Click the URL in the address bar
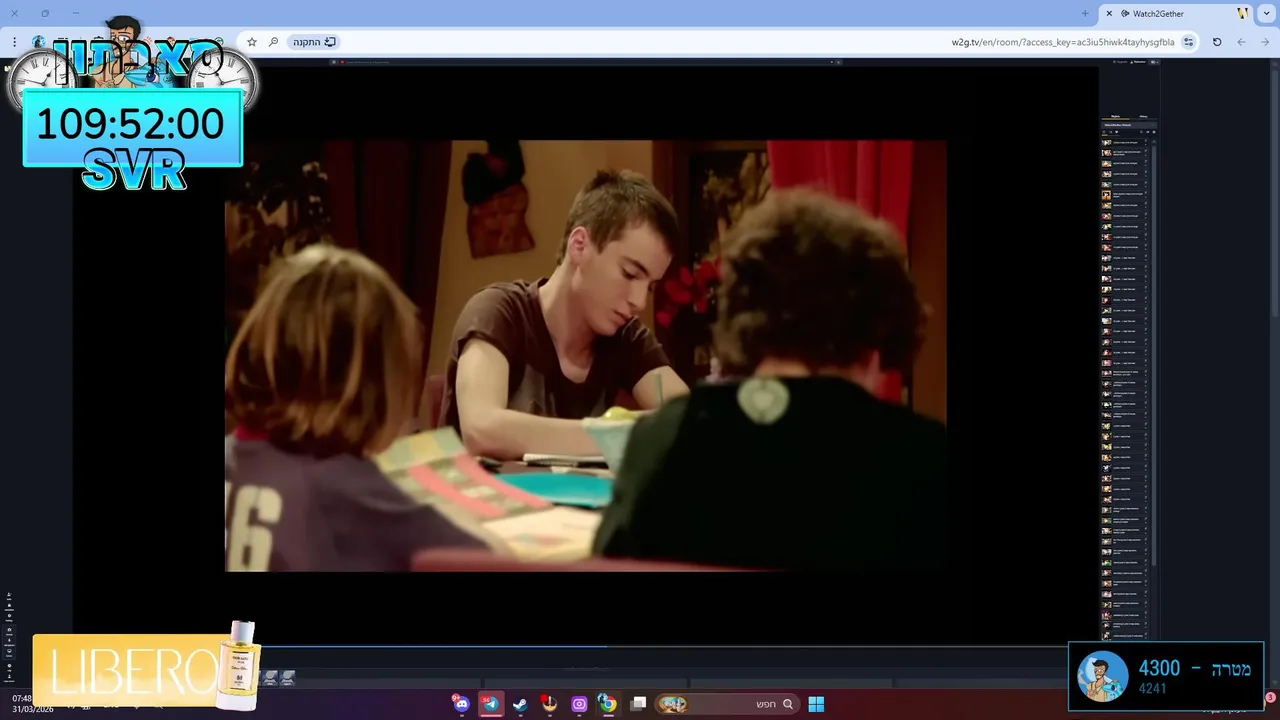 point(1063,42)
